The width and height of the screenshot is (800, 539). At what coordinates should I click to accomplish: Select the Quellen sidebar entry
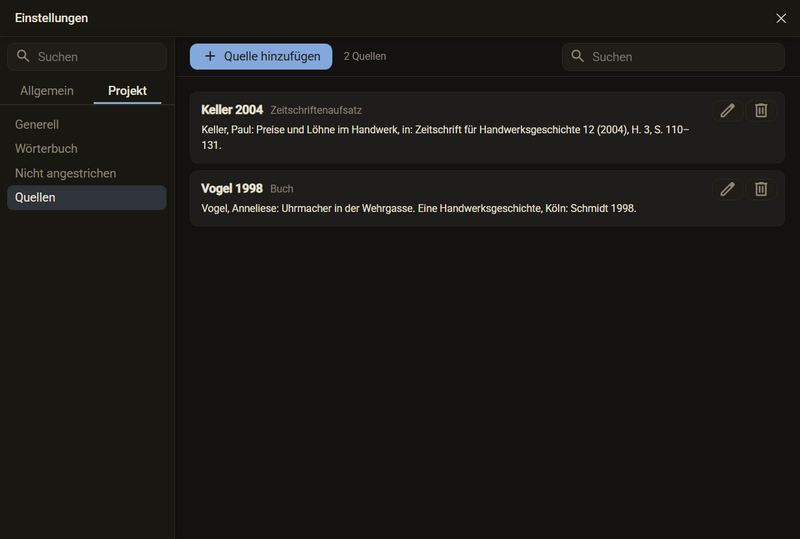87,198
